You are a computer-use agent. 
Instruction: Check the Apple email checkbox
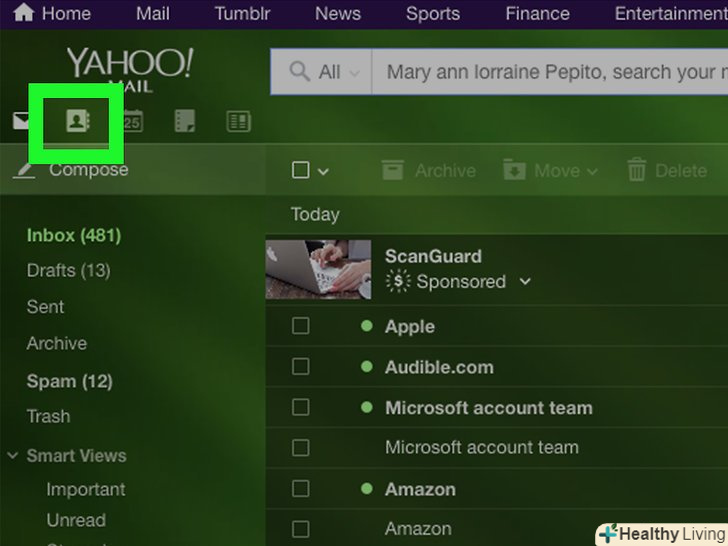pyautogui.click(x=301, y=326)
